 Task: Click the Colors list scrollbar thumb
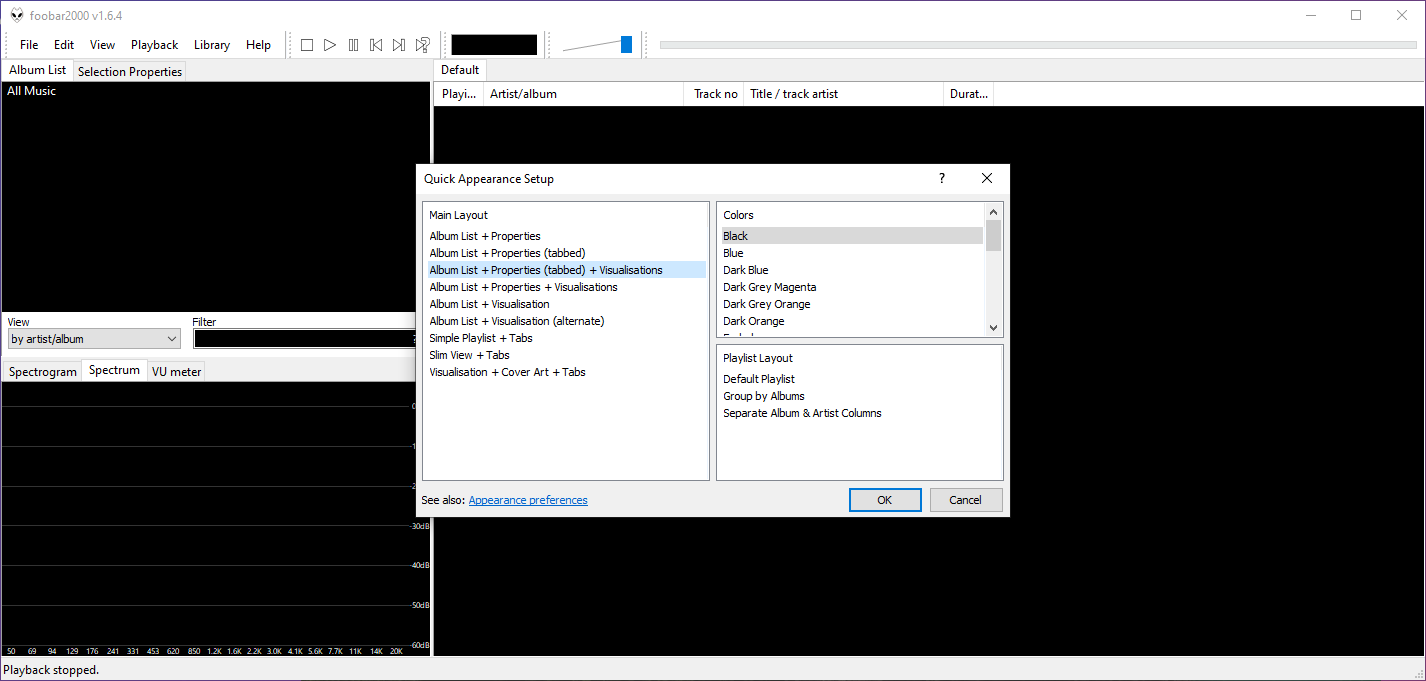(x=993, y=235)
